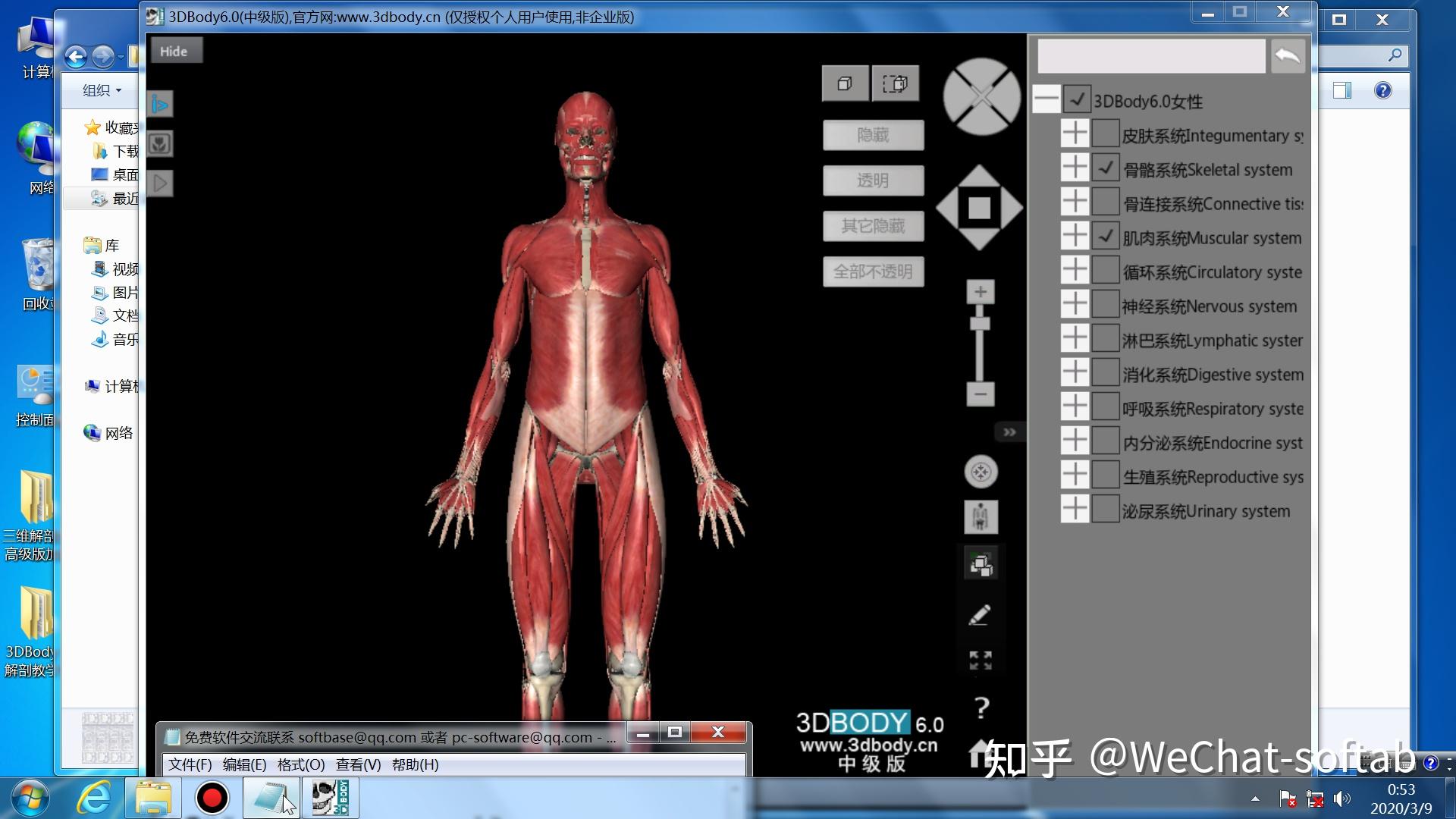Enable the Lymphatic system checkbox
This screenshot has height=819, width=1456.
pos(1106,338)
